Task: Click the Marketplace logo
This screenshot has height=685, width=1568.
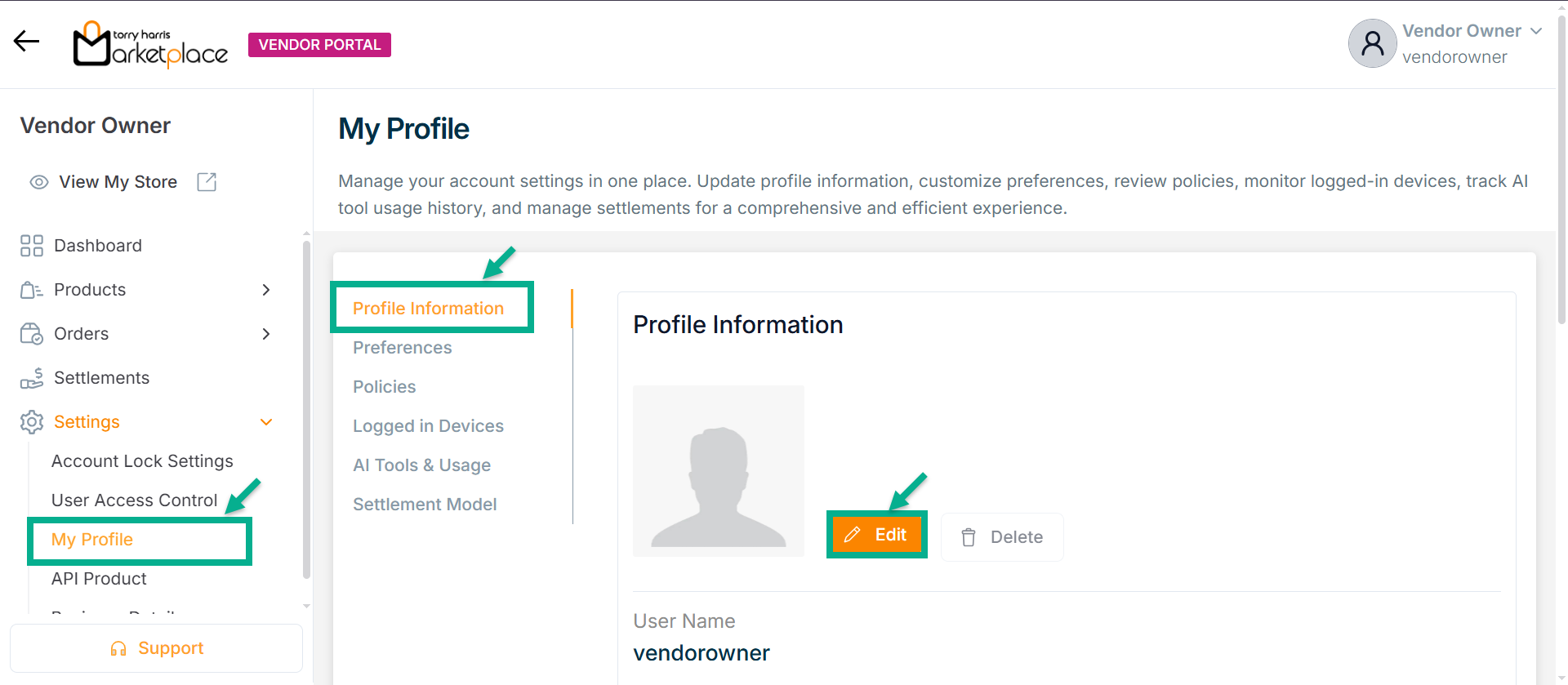Action: tap(151, 45)
